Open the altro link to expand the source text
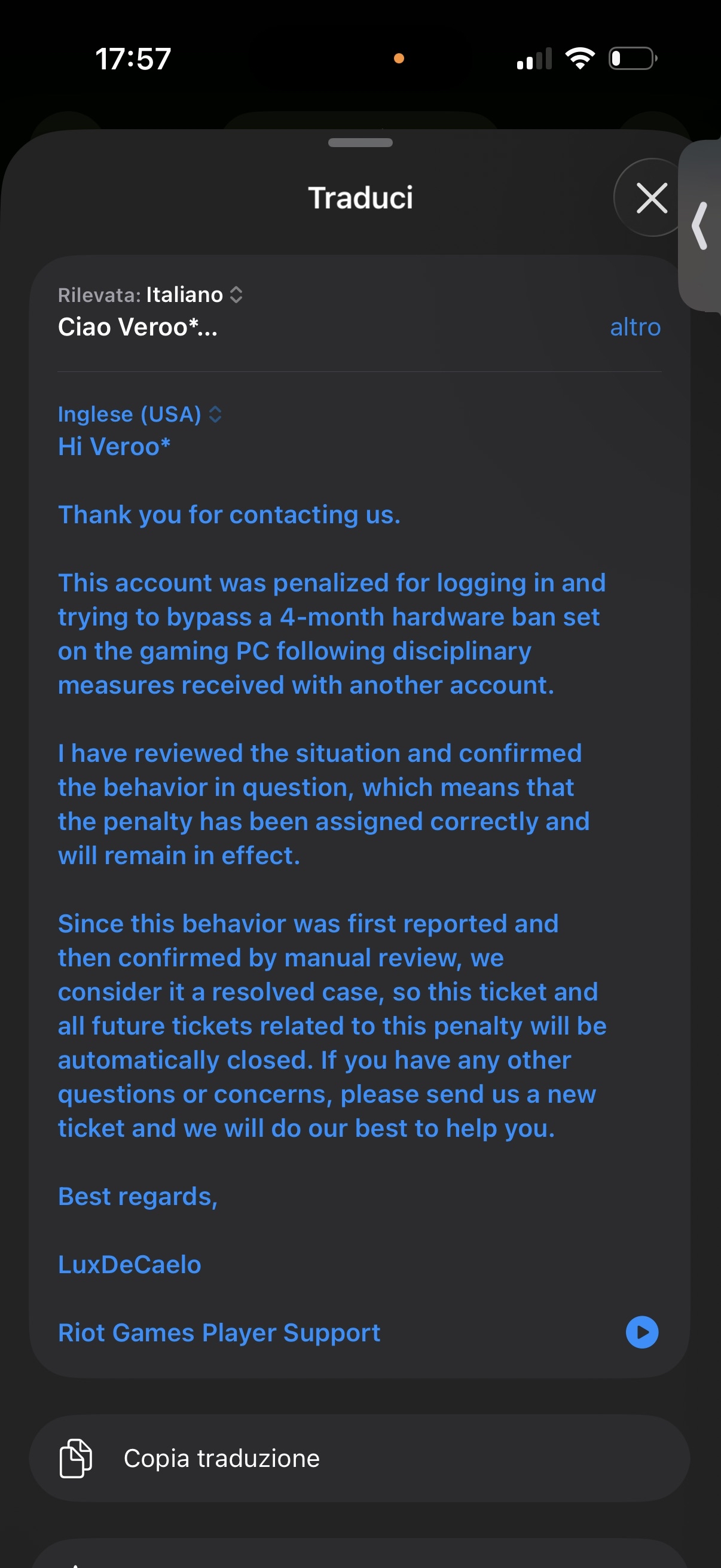The image size is (721, 1568). (x=634, y=328)
